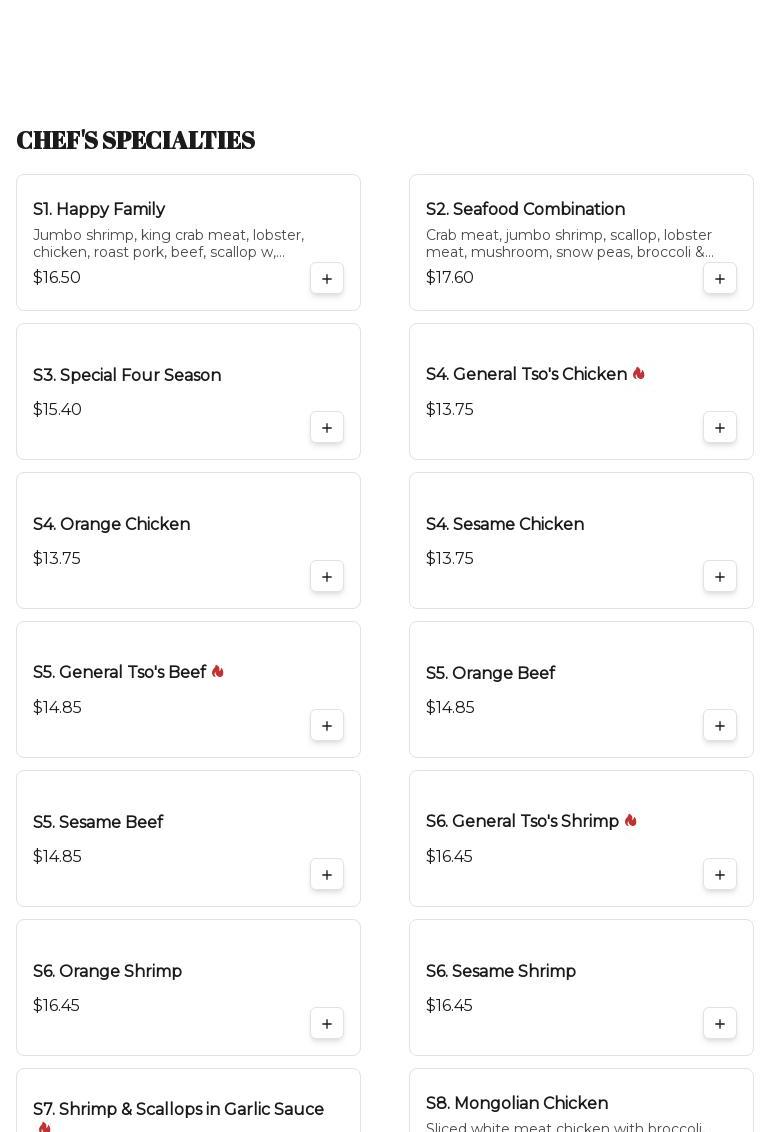Add S1. Happy Family to cart
Viewport: 770px width, 1132px height.
(x=327, y=279)
